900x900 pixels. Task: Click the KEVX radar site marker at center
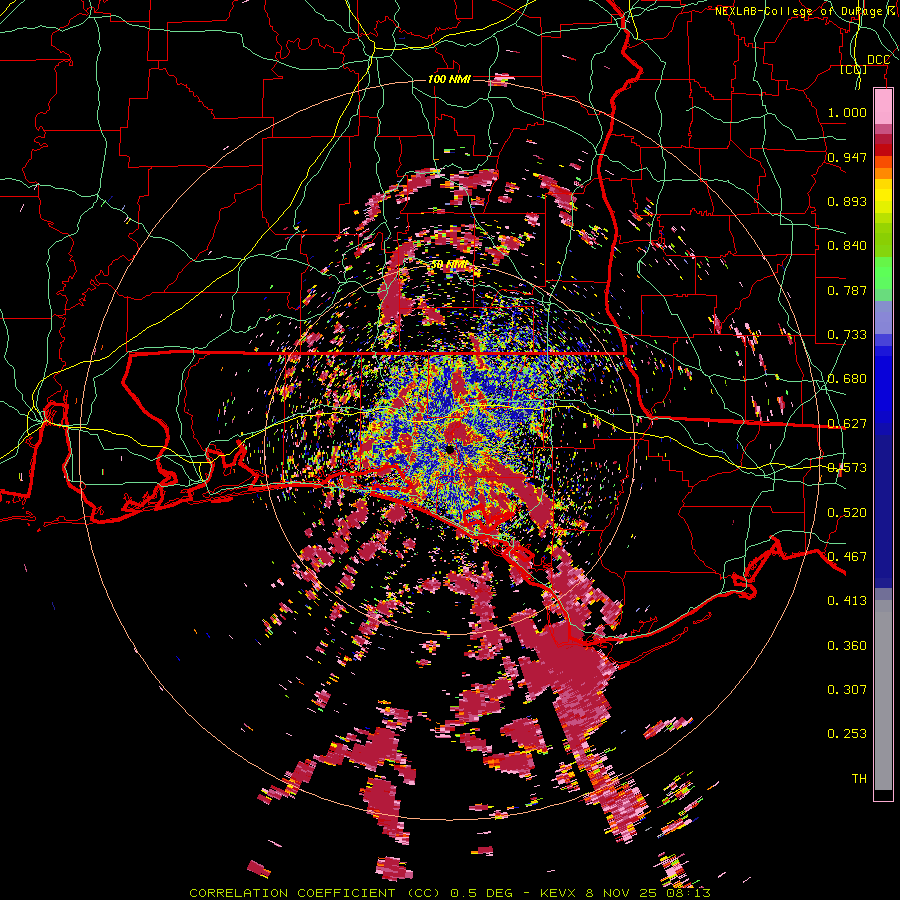[x=449, y=450]
